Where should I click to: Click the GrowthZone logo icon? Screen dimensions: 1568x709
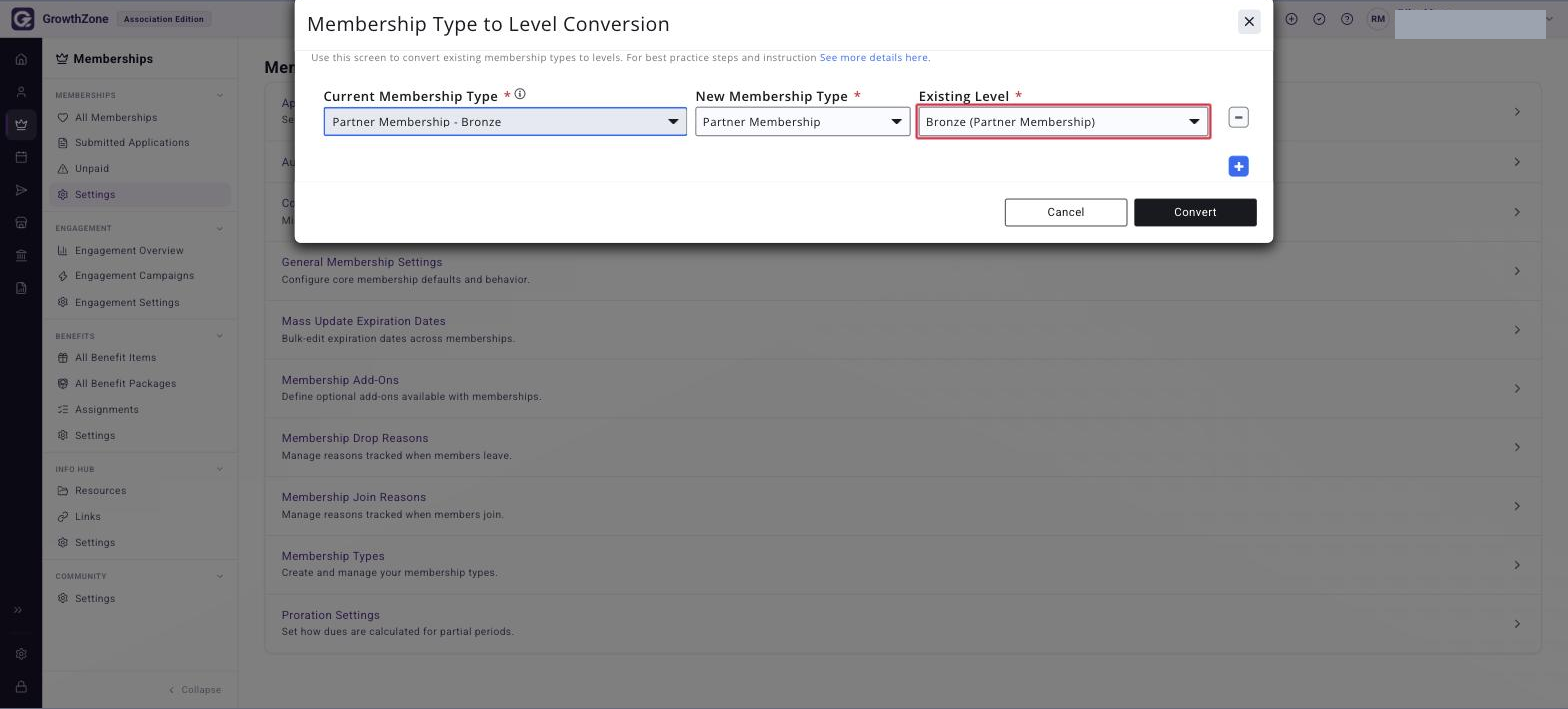[x=22, y=19]
